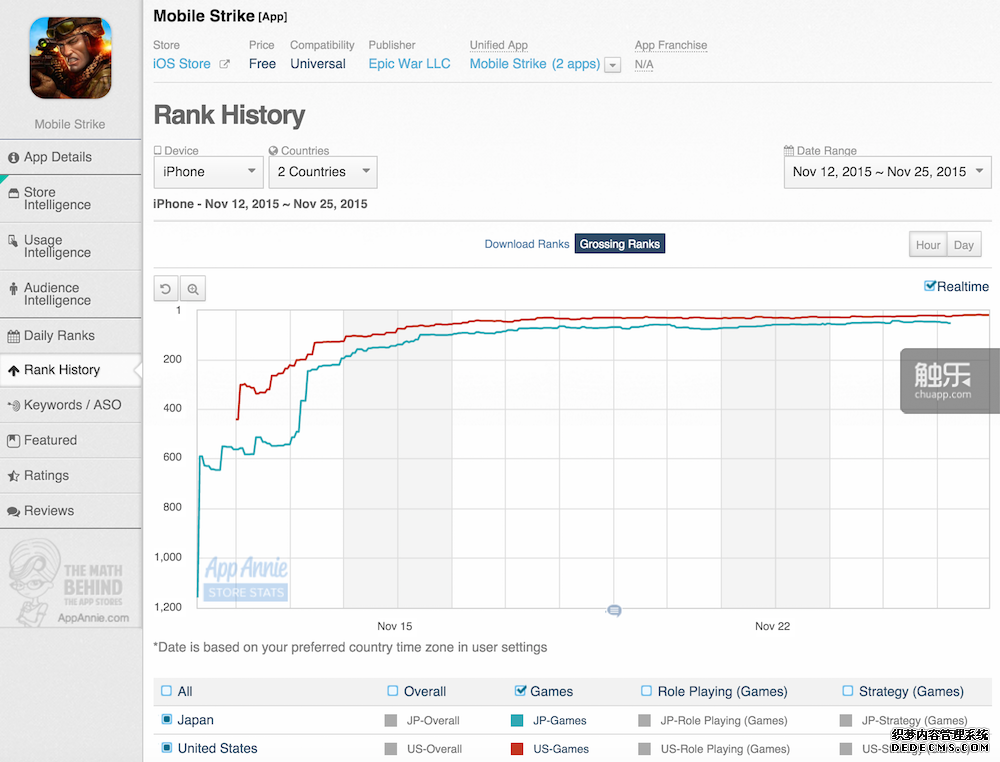The height and width of the screenshot is (762, 1000).
Task: Click the App Franchise N/A value
Action: 644,64
